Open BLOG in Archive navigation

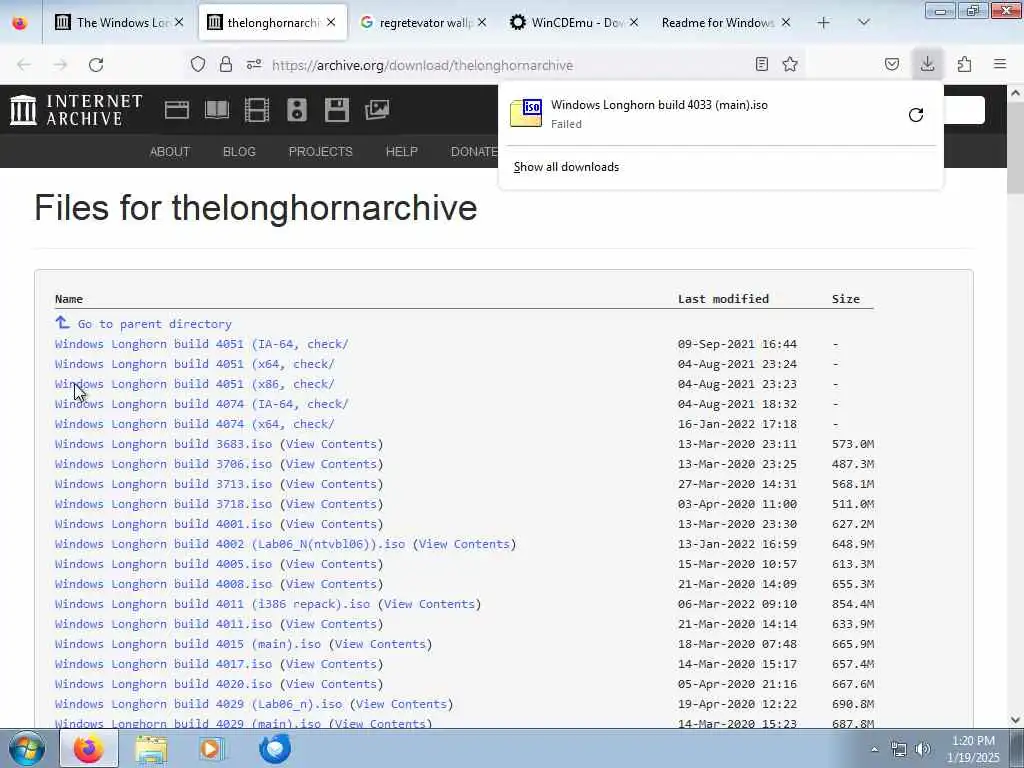(x=239, y=152)
